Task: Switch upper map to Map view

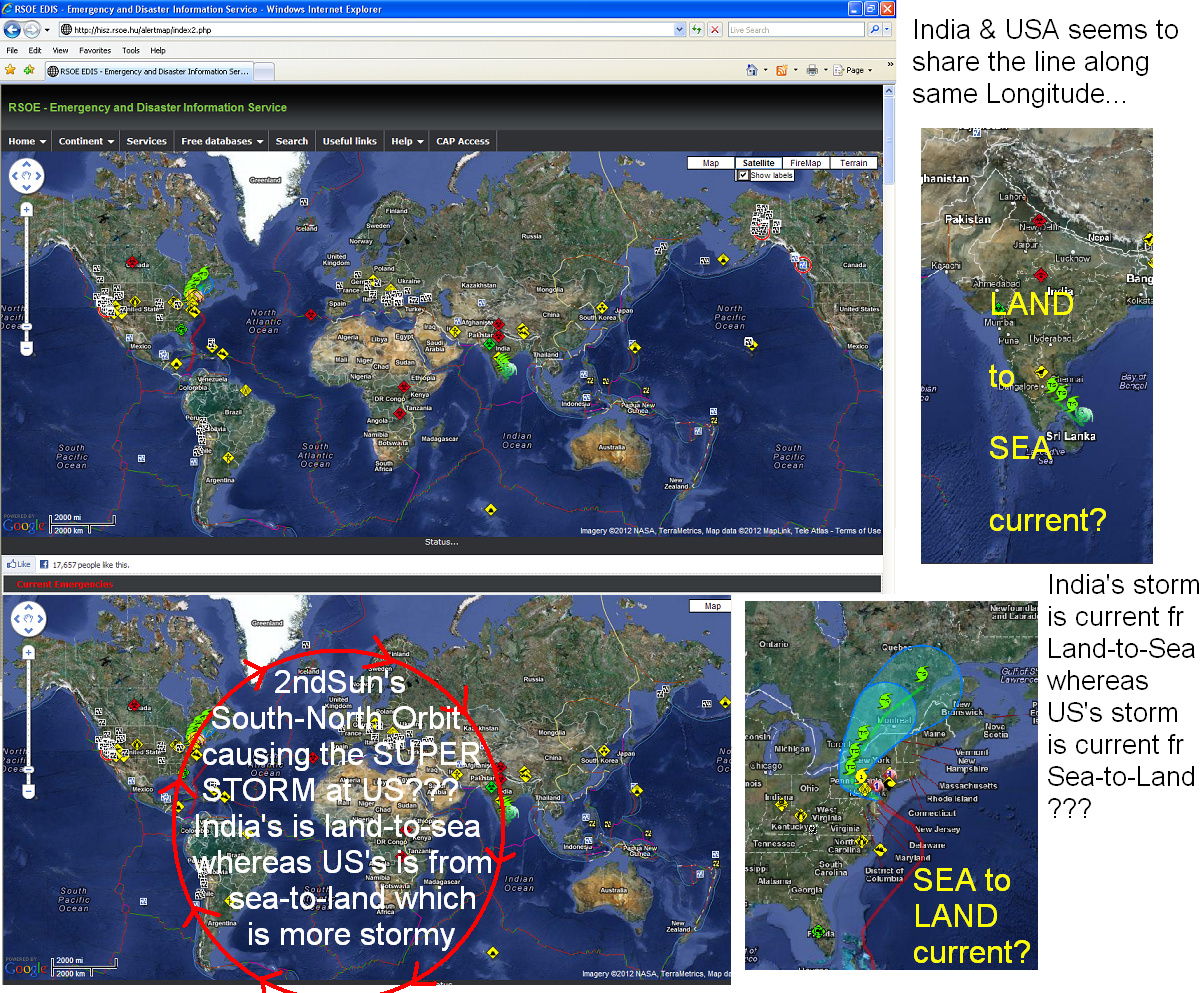Action: [x=711, y=163]
